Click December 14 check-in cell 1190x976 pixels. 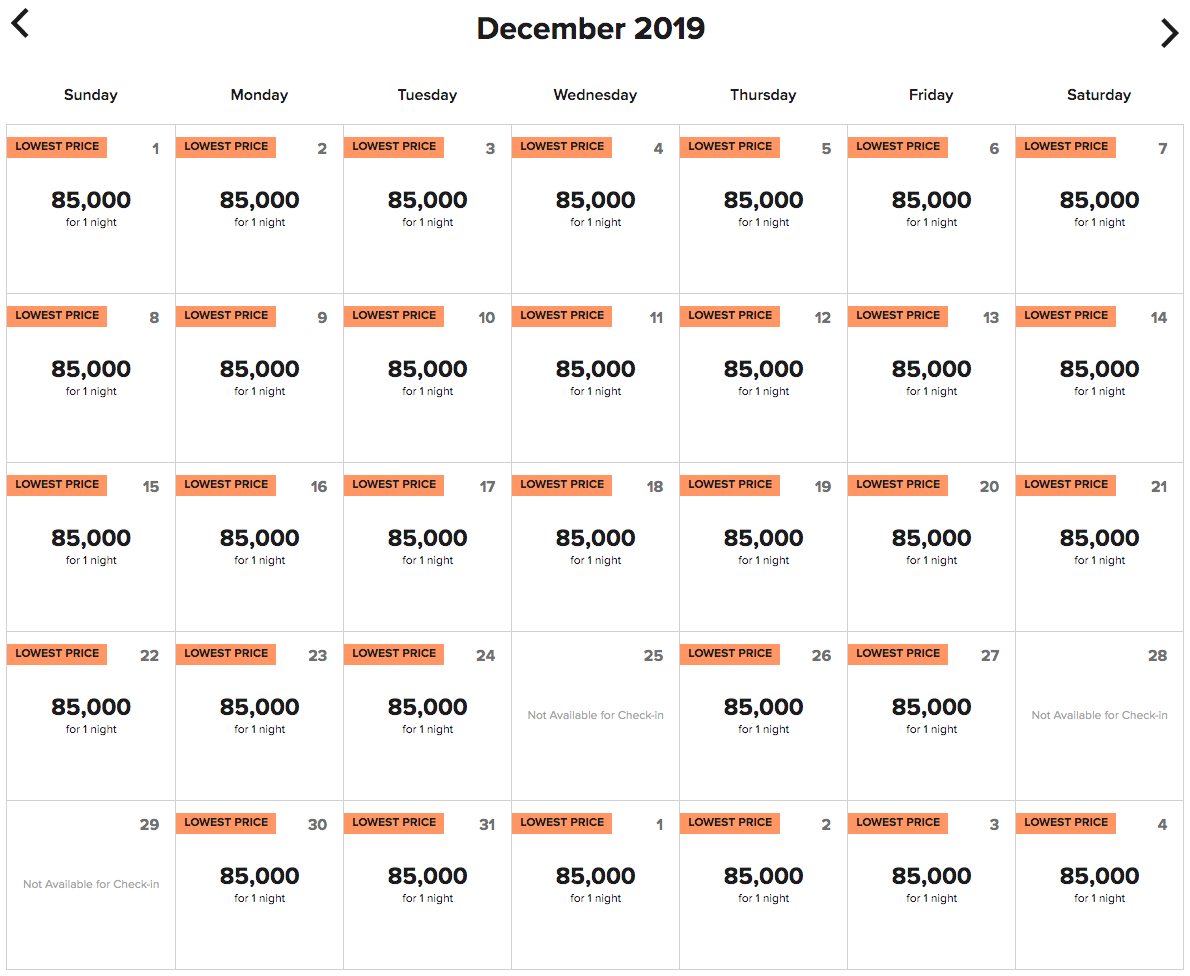[x=1099, y=378]
